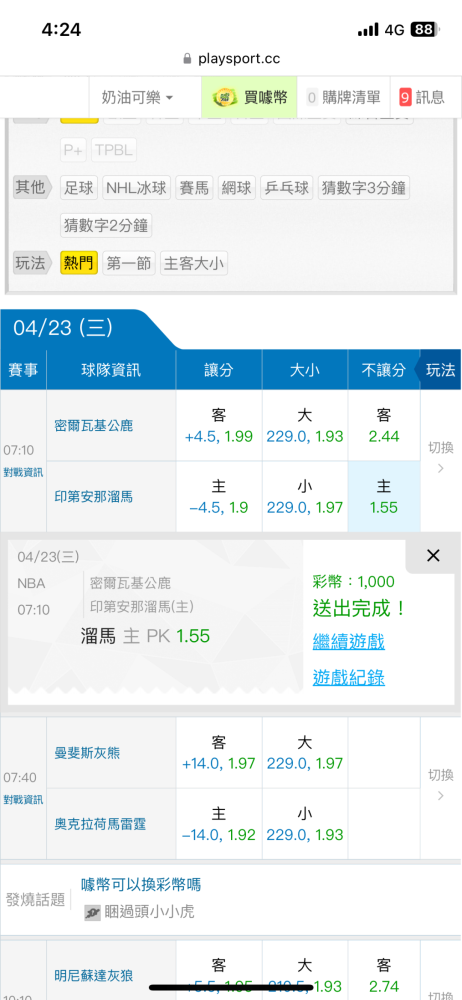Choose the 主客大小 play type
This screenshot has width=462, height=1000.
click(194, 263)
